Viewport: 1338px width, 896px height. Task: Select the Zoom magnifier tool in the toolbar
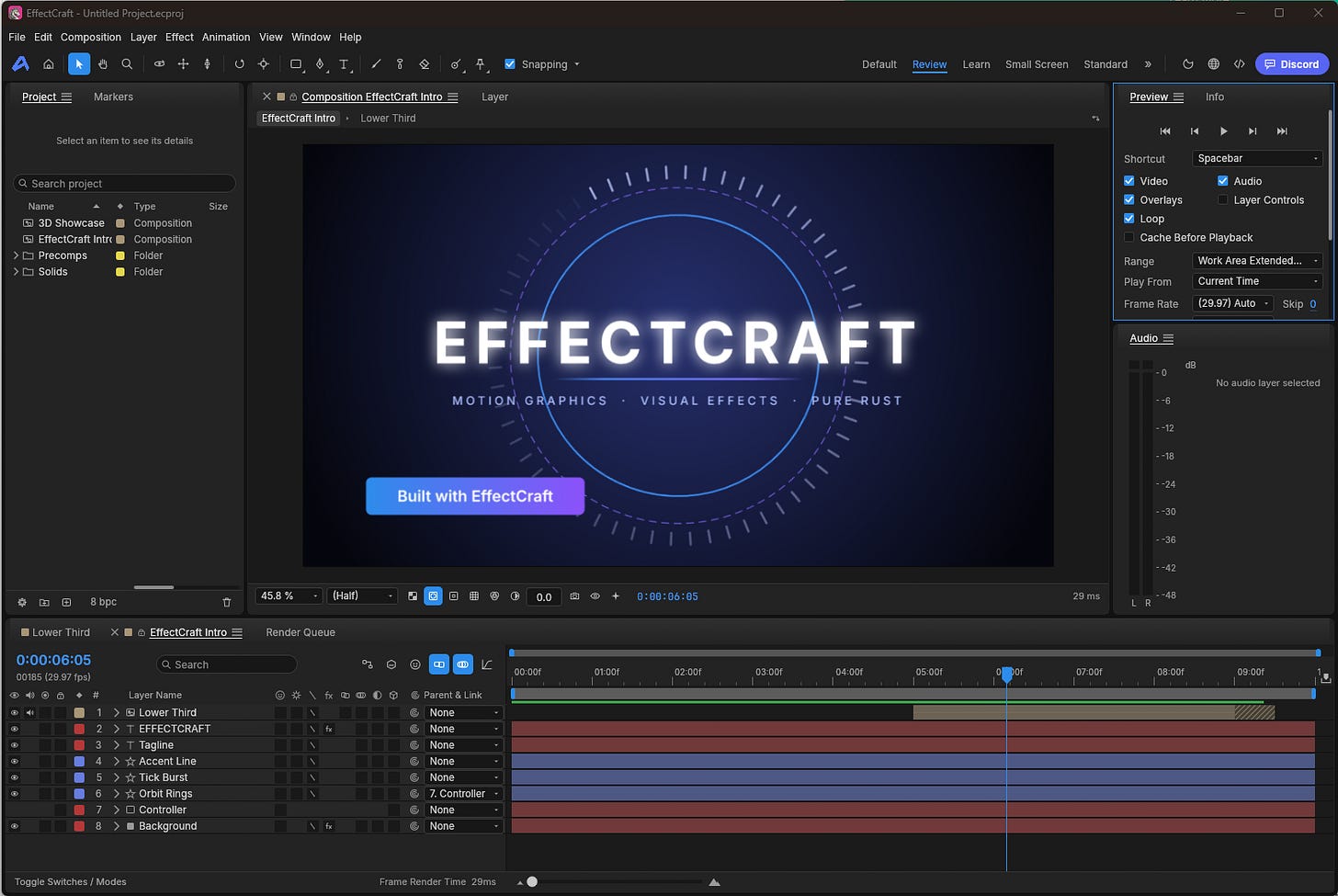[x=127, y=64]
